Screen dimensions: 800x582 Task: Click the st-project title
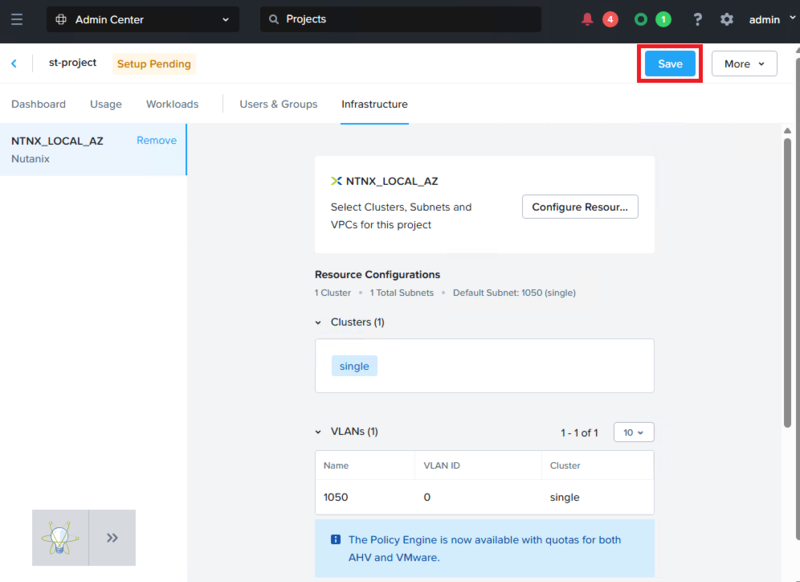(72, 62)
